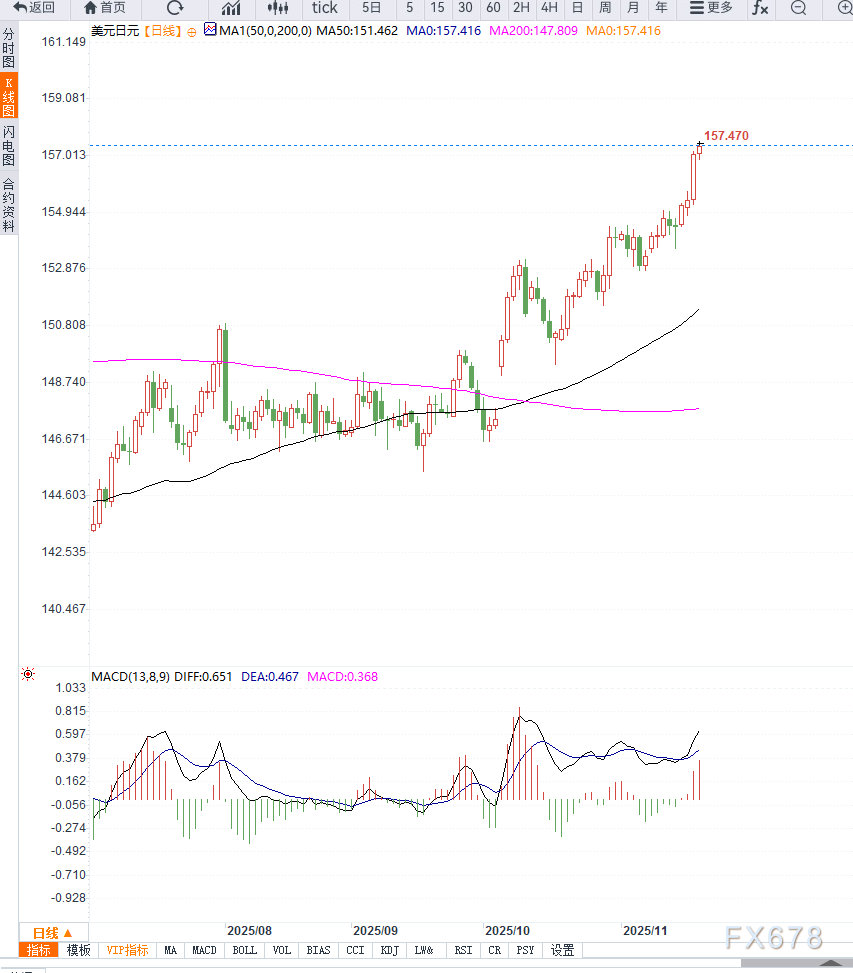Select the BOLL indicator tab
The height and width of the screenshot is (973, 853).
click(x=244, y=950)
